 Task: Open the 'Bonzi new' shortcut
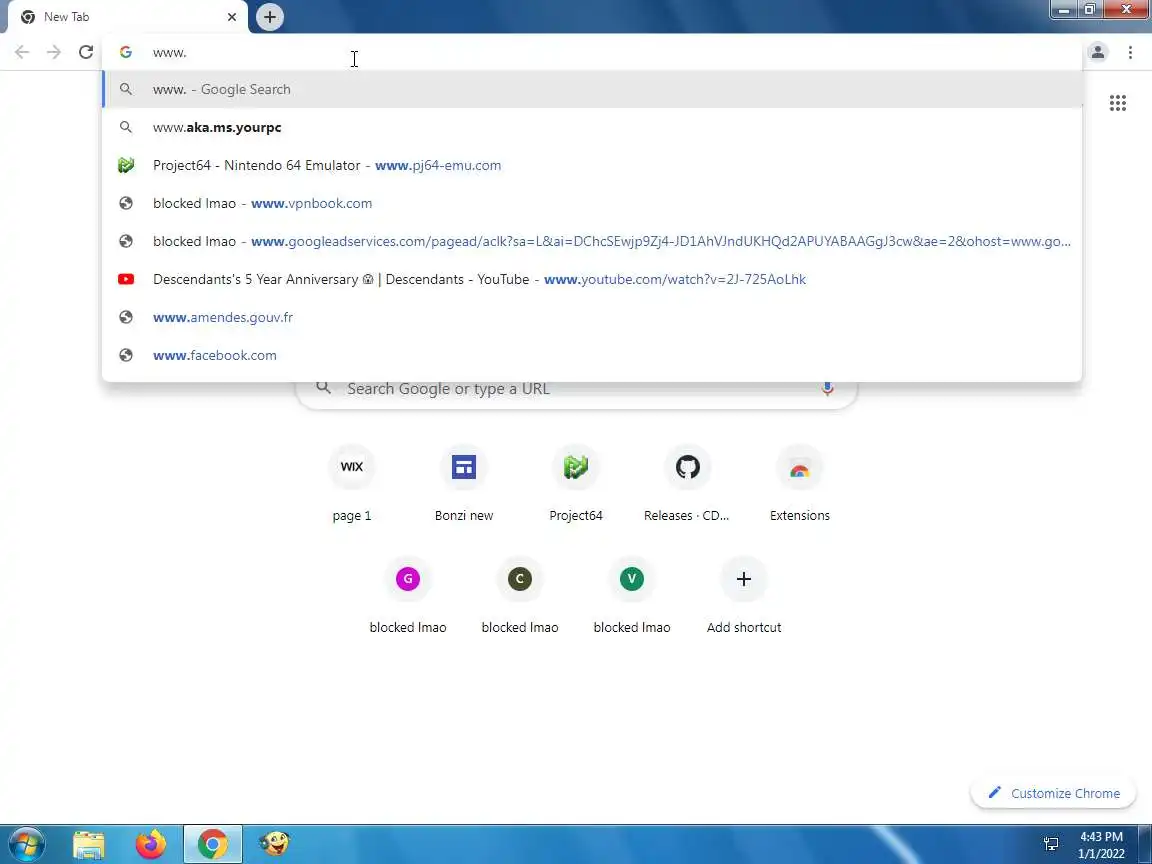[x=464, y=483]
